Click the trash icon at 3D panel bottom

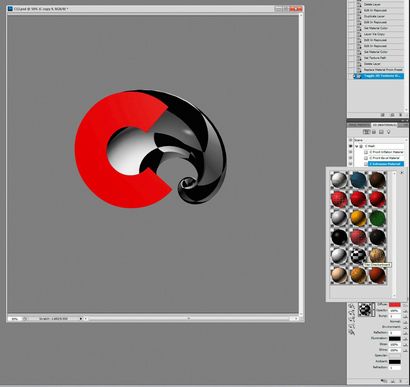(400, 381)
